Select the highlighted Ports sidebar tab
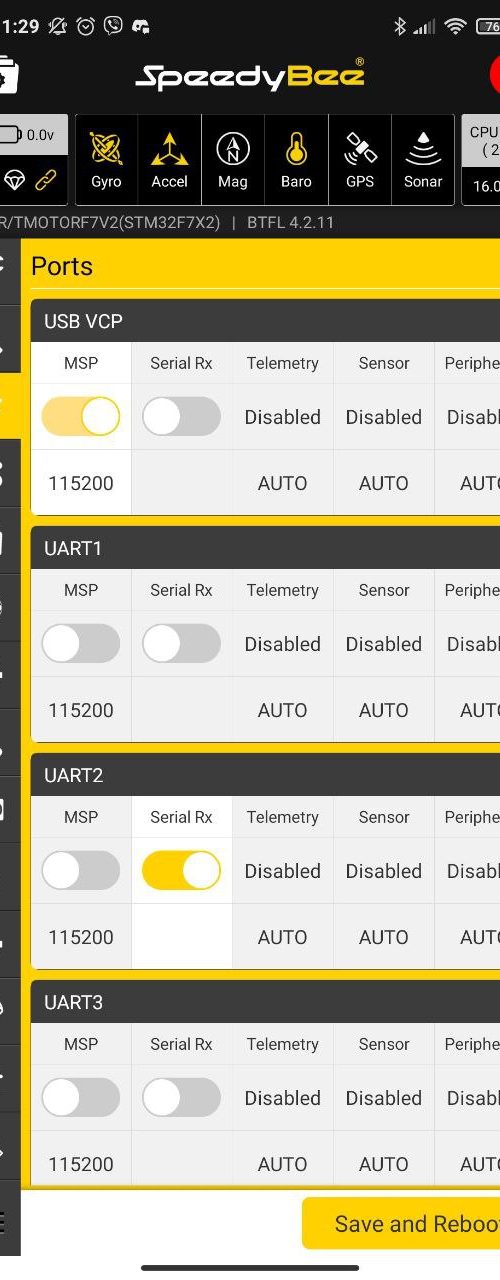This screenshot has height=1280, width=500. (9, 405)
